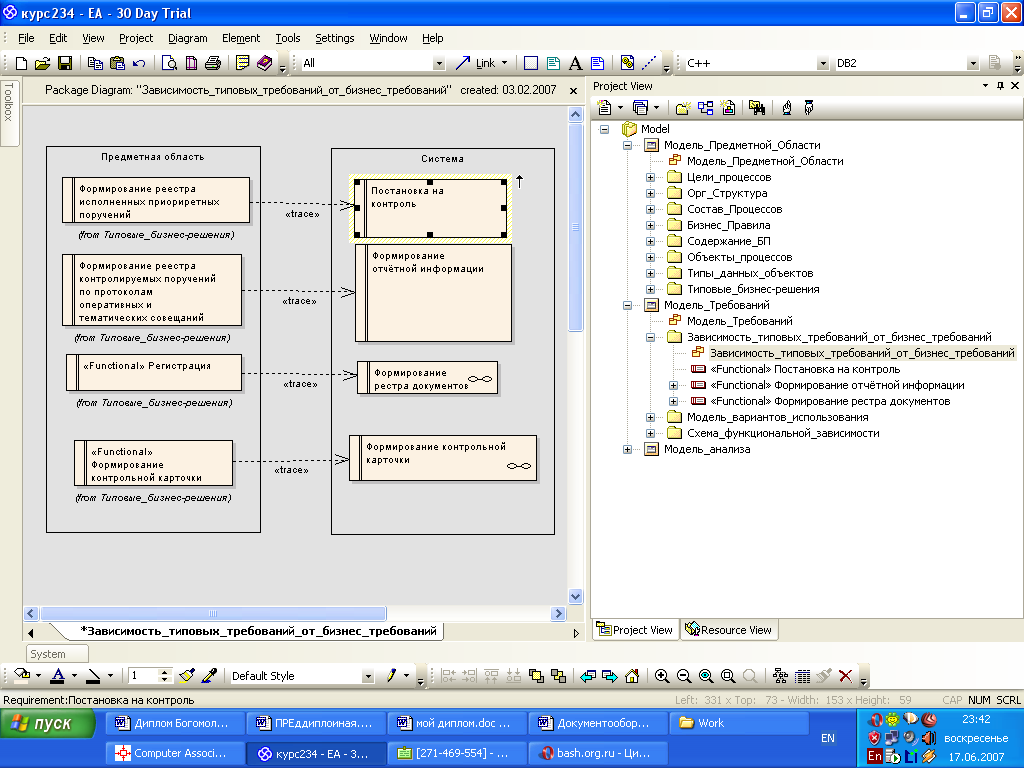
Task: Go to previous diagram with left arrow icon
Action: coord(588,676)
